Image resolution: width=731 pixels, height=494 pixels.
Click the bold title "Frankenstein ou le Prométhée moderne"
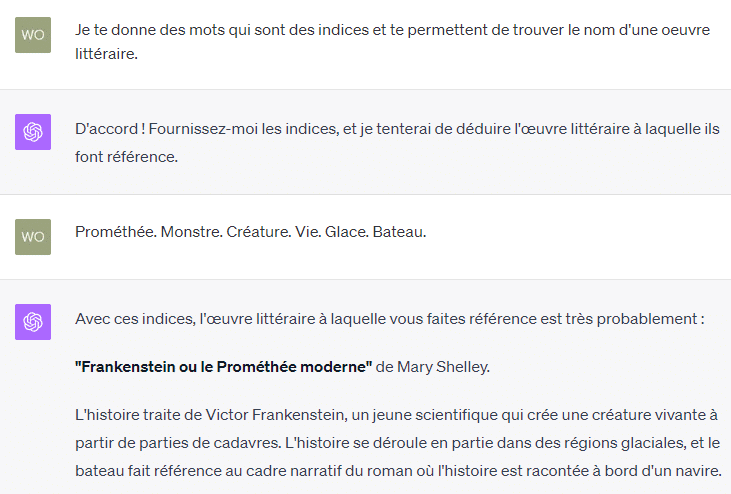click(223, 367)
